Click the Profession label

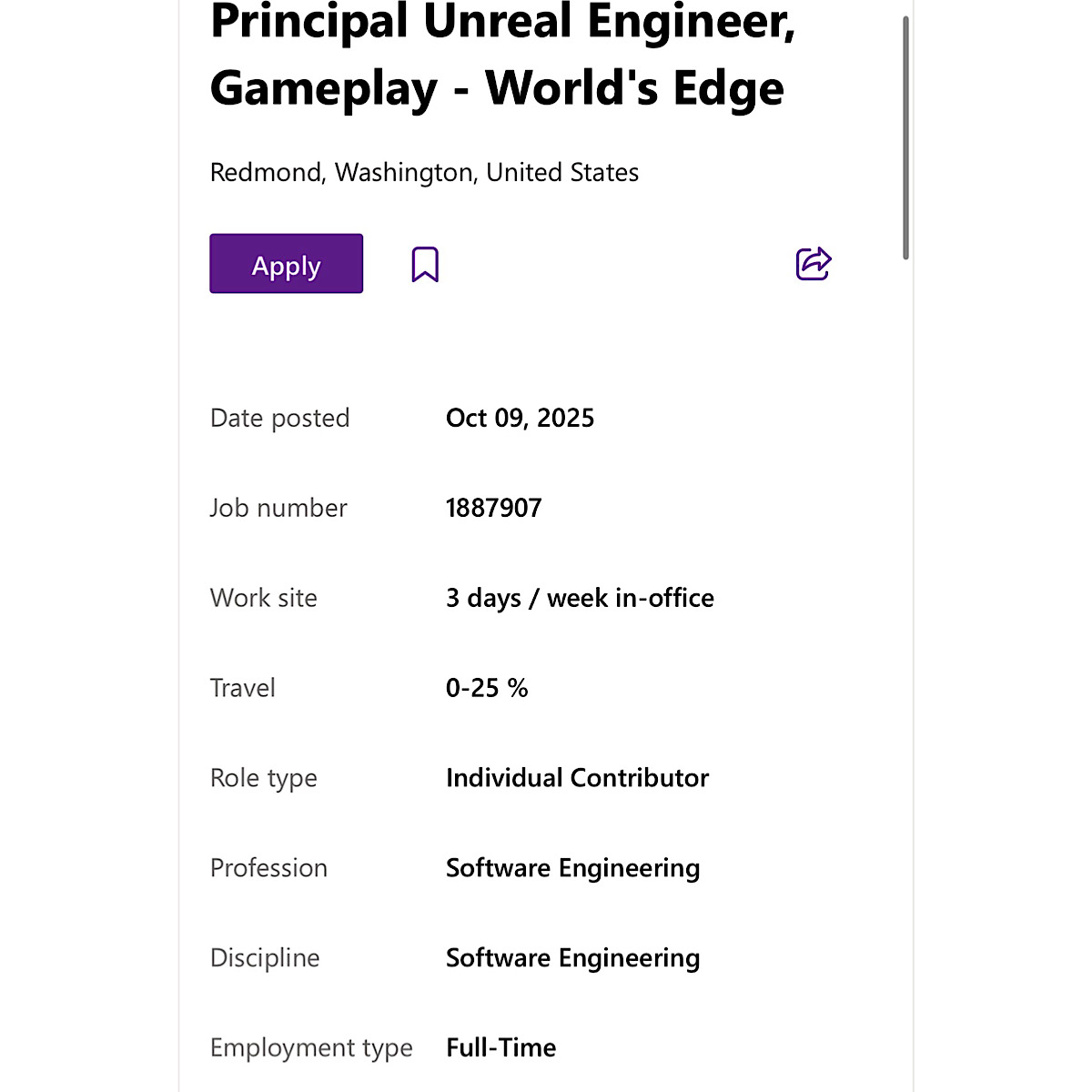point(268,868)
